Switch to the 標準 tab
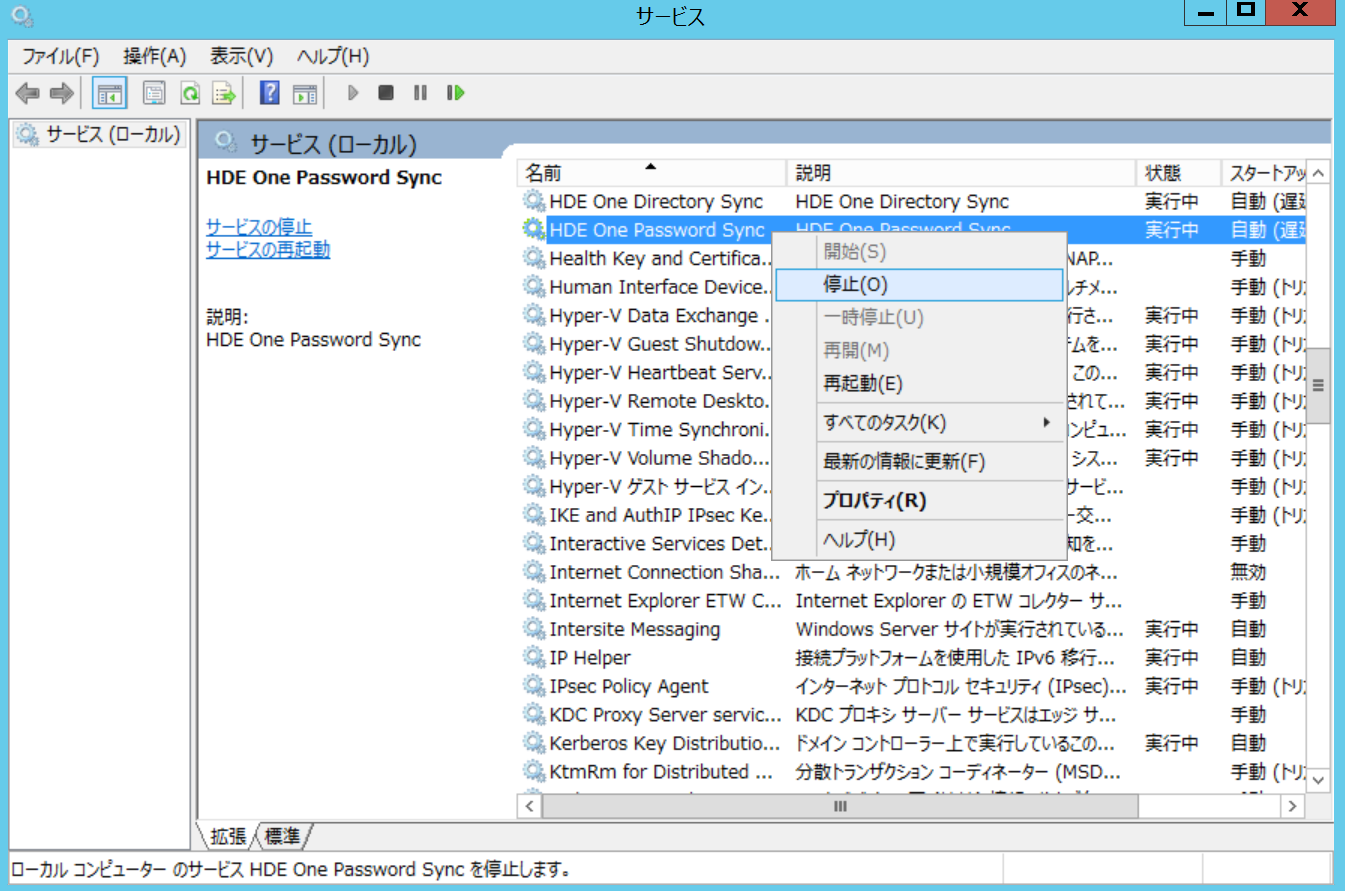 coord(283,836)
